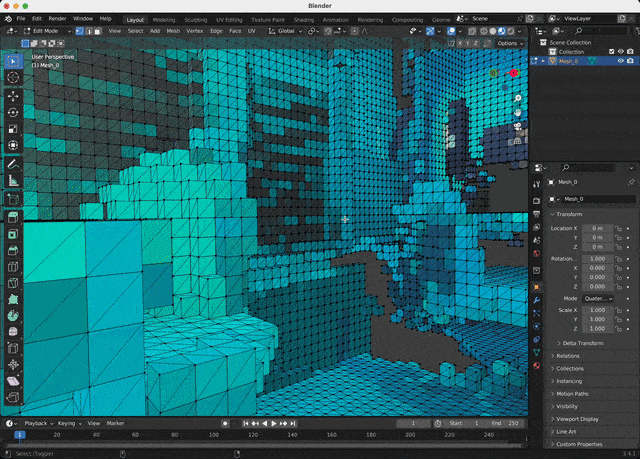Select the Cursor tool in the left toolbar
640x459 pixels.
[x=13, y=78]
